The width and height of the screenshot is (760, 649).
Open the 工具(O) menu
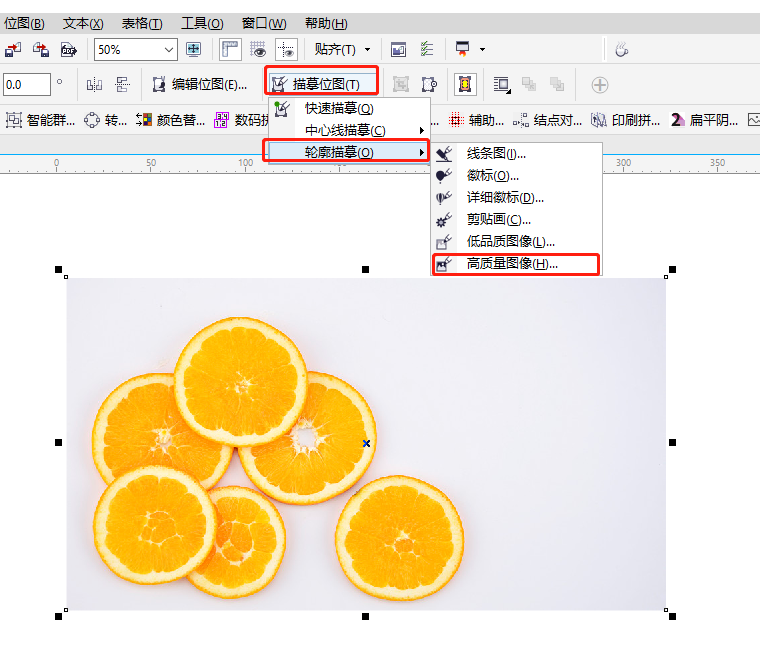click(202, 23)
